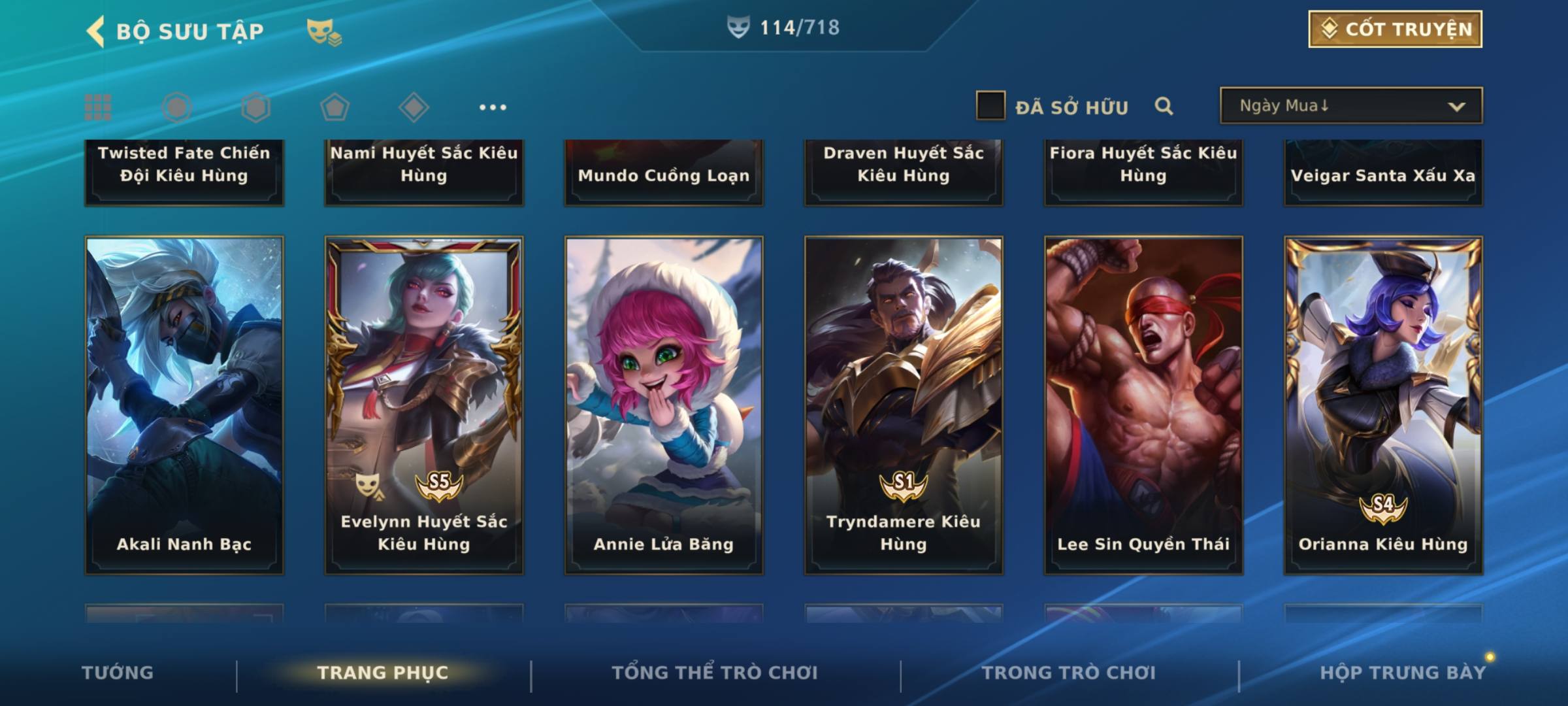
Task: Switch to Tổng Thể Trò Chơi tab
Action: coord(715,673)
